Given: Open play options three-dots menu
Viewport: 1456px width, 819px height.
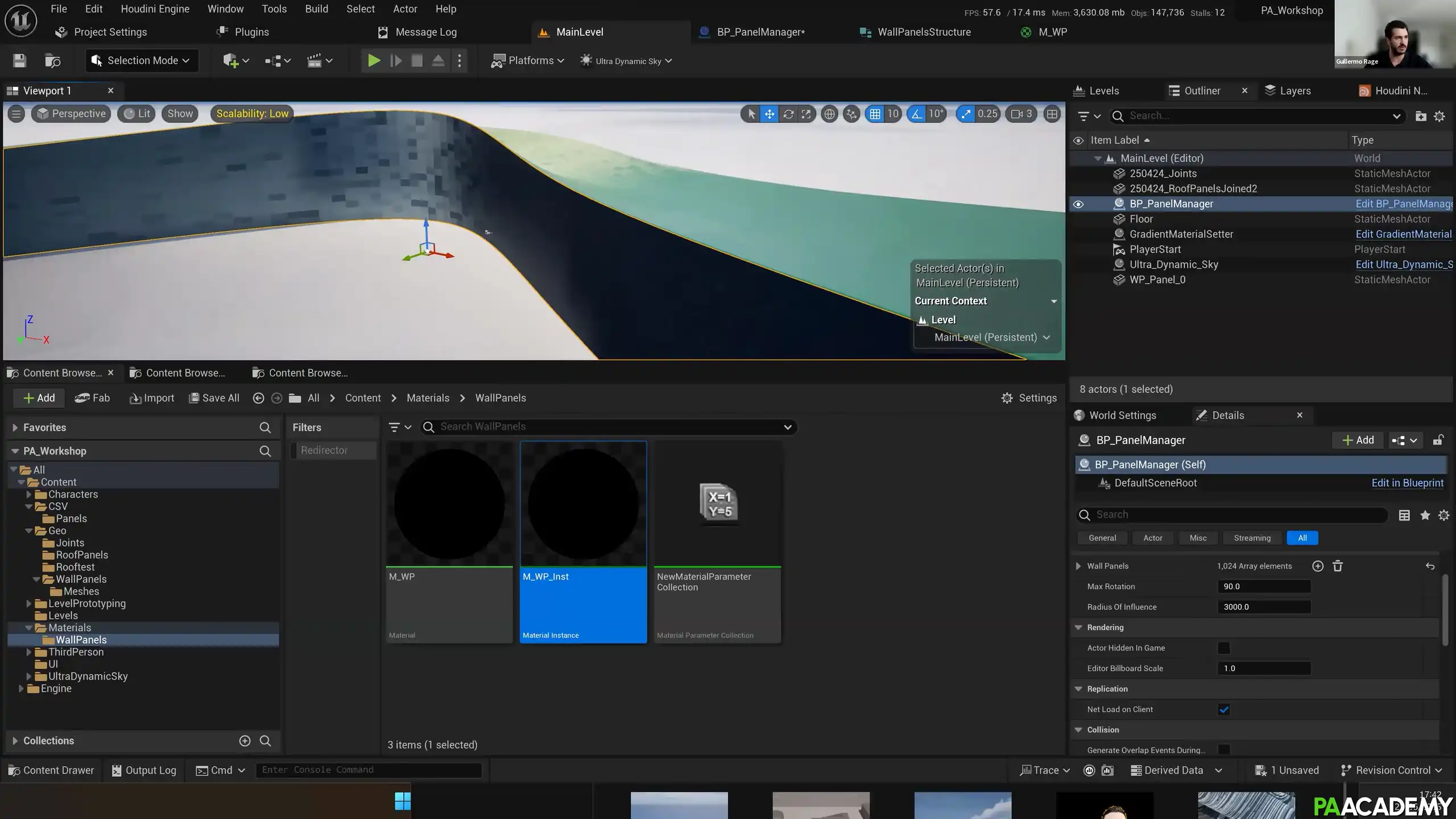Looking at the screenshot, I should pos(460,61).
